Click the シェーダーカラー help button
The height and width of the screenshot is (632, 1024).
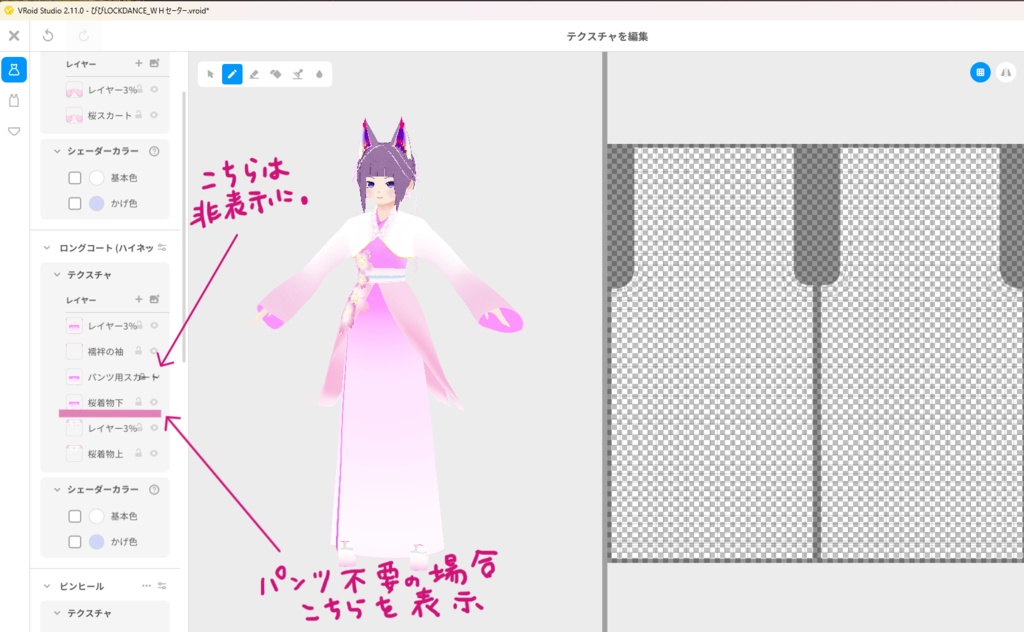coord(154,489)
